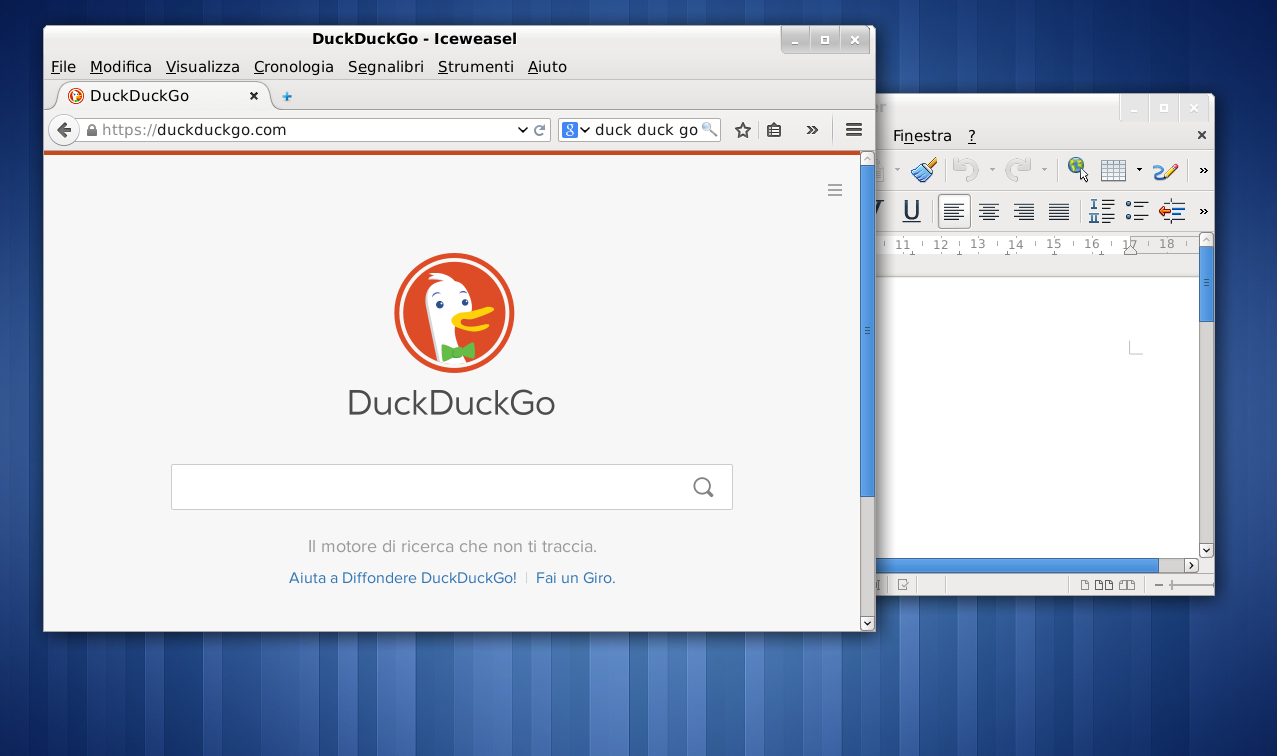The width and height of the screenshot is (1277, 756).
Task: Open the Cronologia menu
Action: 294,67
